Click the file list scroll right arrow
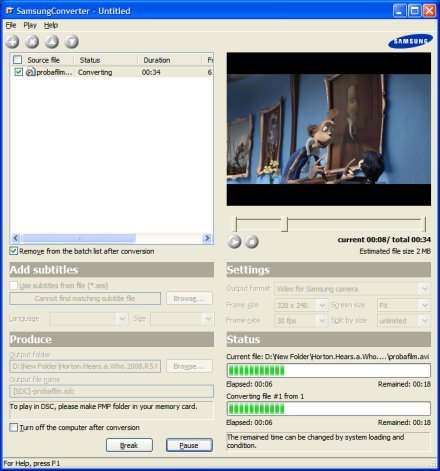The image size is (440, 471). pyautogui.click(x=207, y=238)
